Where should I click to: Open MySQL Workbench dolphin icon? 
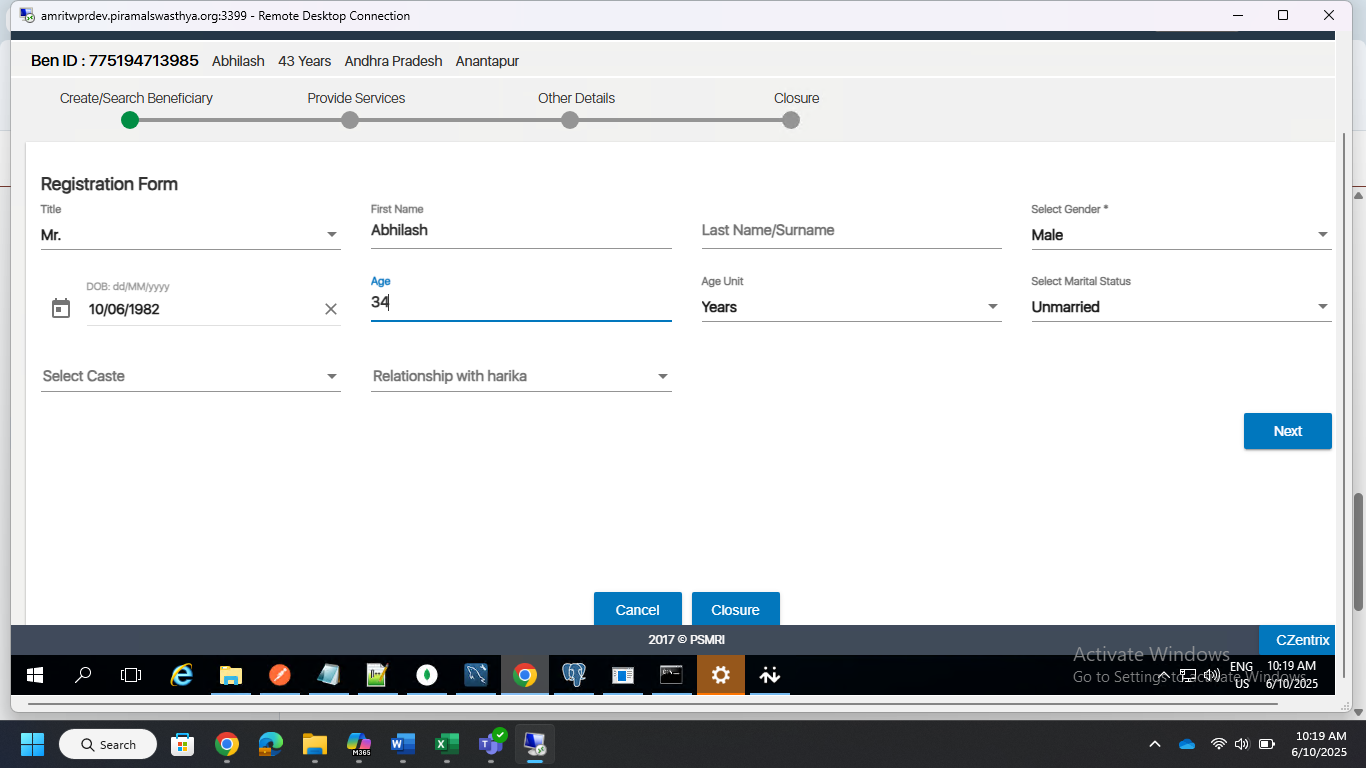coord(476,675)
